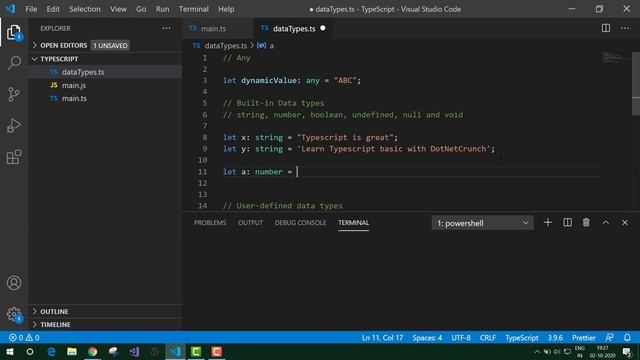Screen dimensions: 640x360
Task: Switch to the Output panel tab
Action: click(250, 222)
